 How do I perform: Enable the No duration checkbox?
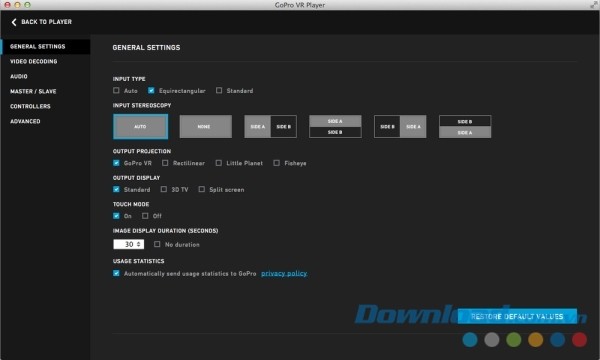[157, 244]
